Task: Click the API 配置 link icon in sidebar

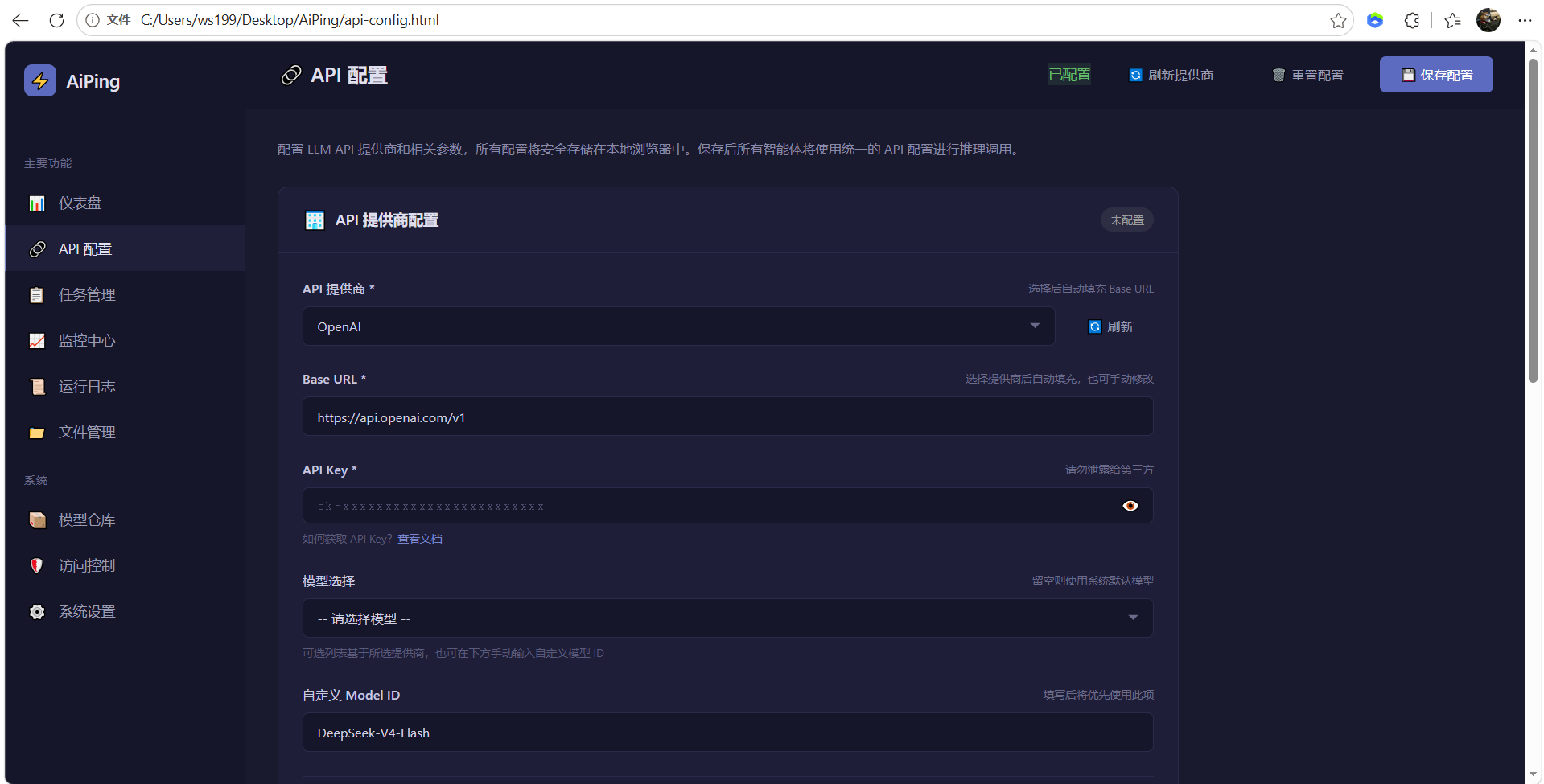Action: 37,249
